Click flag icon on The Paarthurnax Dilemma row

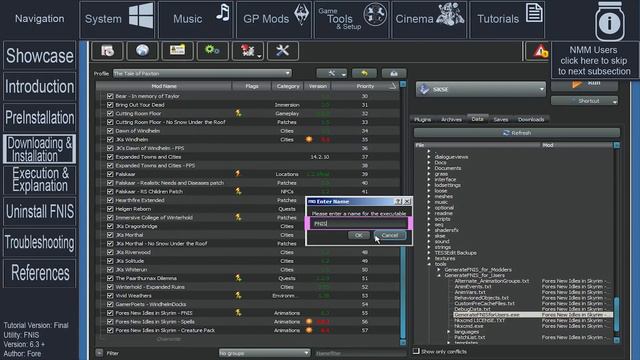238,278
